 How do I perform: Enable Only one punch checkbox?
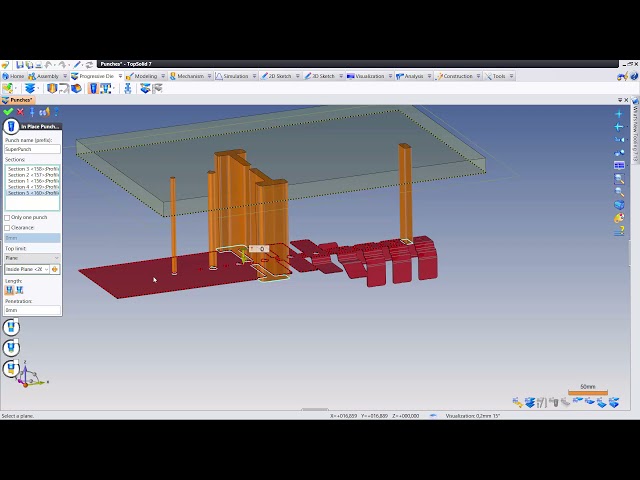[8, 217]
